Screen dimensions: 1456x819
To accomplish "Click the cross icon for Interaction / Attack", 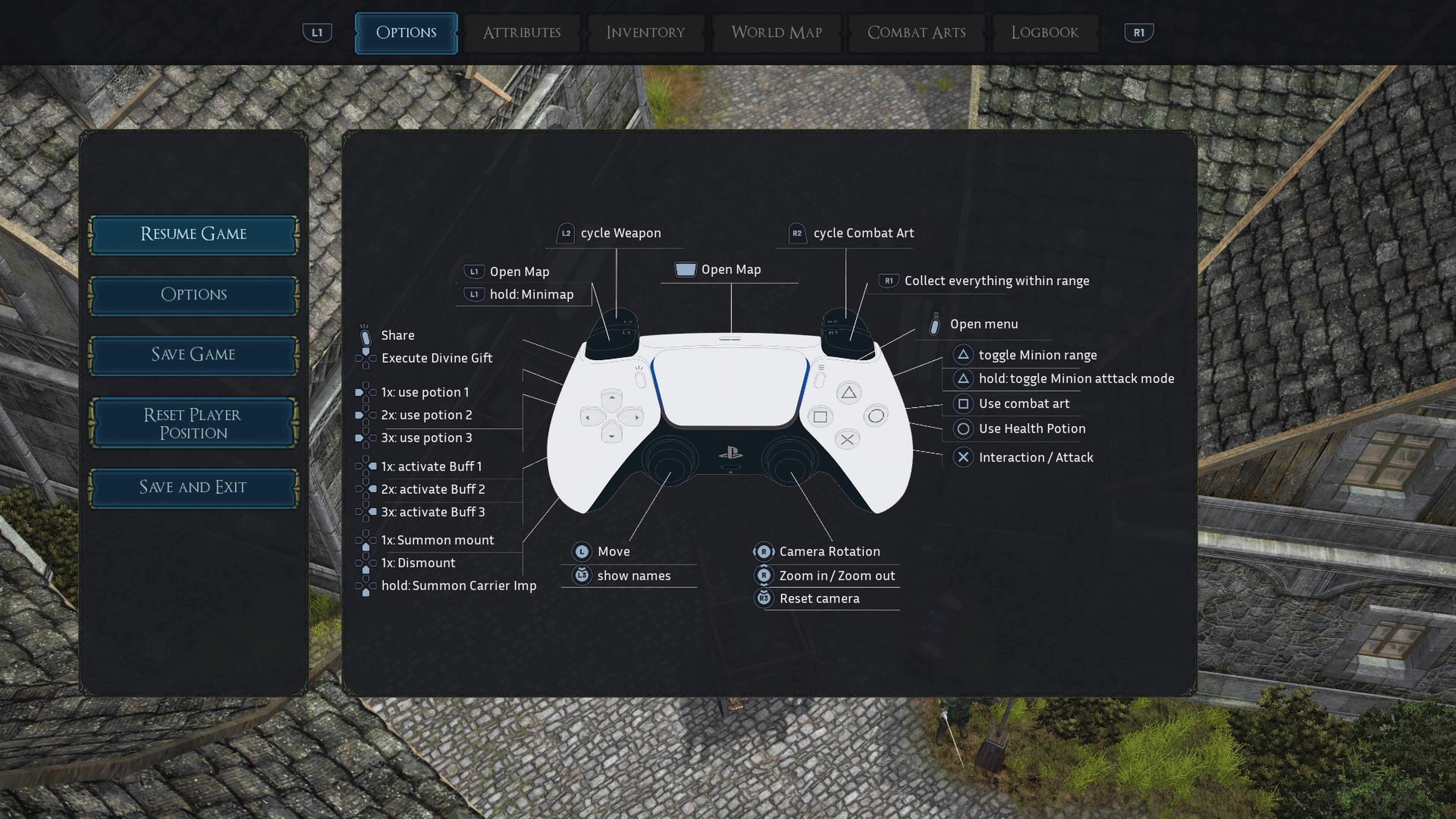I will click(963, 457).
